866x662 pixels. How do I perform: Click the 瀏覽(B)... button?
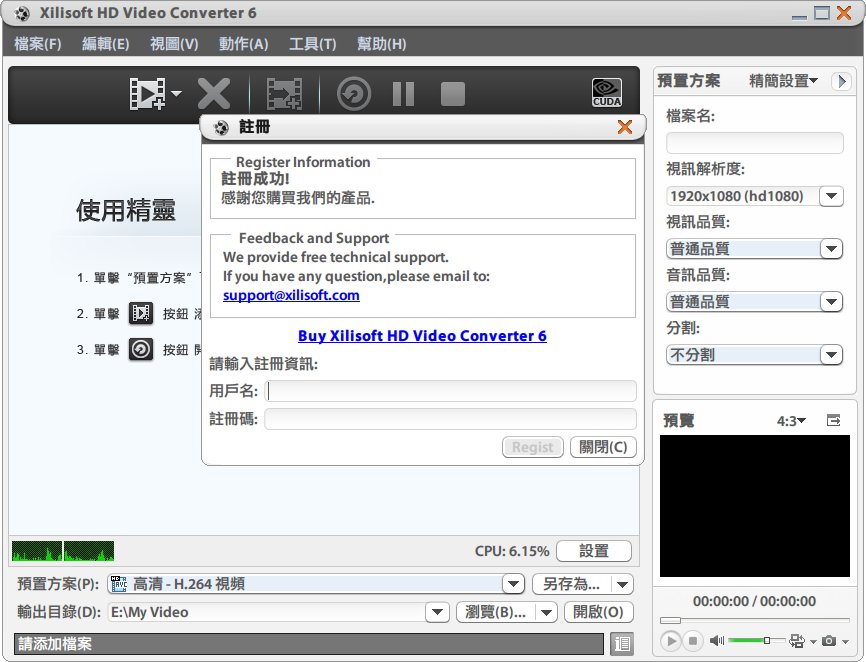point(495,612)
